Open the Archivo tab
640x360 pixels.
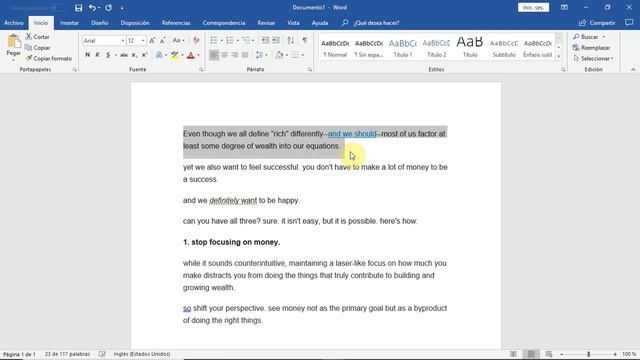(x=13, y=23)
